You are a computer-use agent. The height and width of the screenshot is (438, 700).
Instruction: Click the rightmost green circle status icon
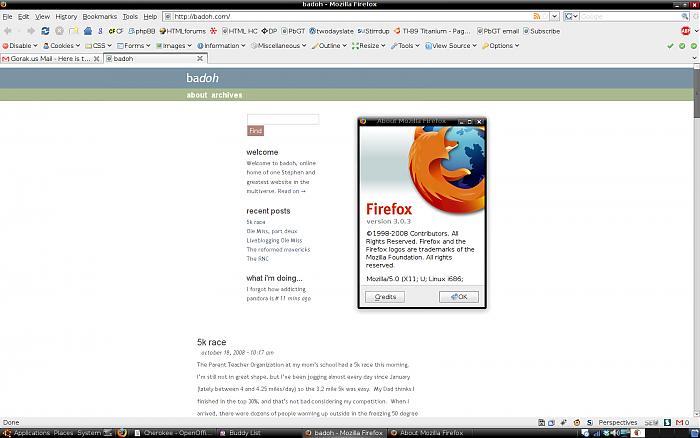(694, 46)
